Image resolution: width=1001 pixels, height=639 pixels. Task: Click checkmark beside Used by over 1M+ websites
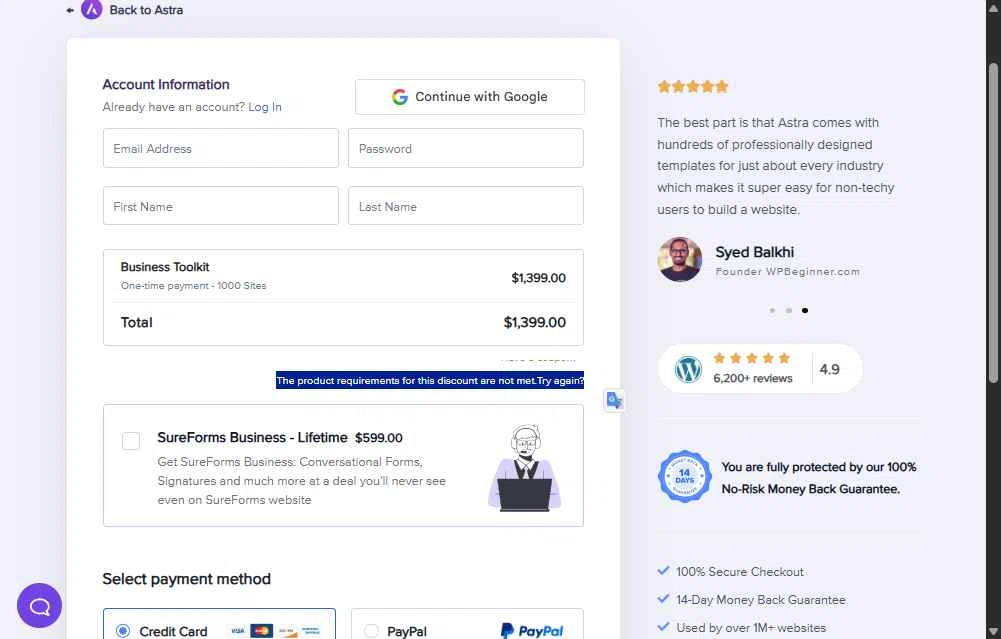[x=663, y=627]
